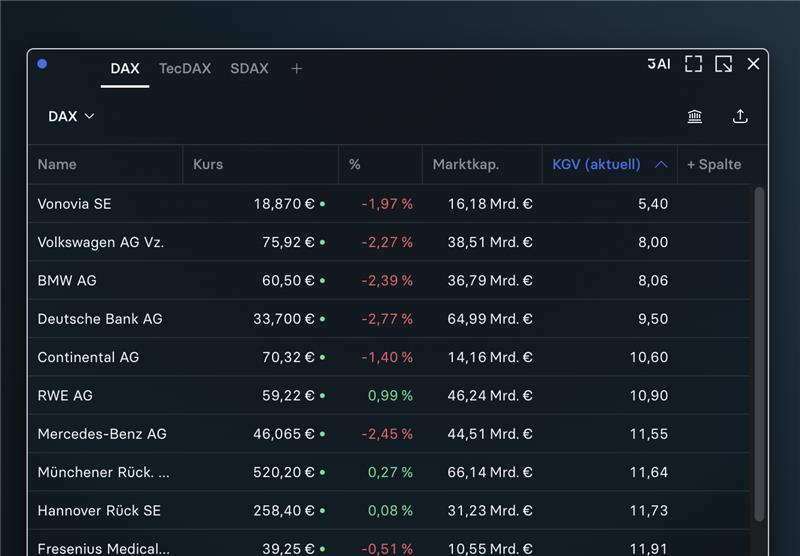The width and height of the screenshot is (800, 556).
Task: Click Münchener Rück change 0,27 %
Action: click(x=390, y=472)
